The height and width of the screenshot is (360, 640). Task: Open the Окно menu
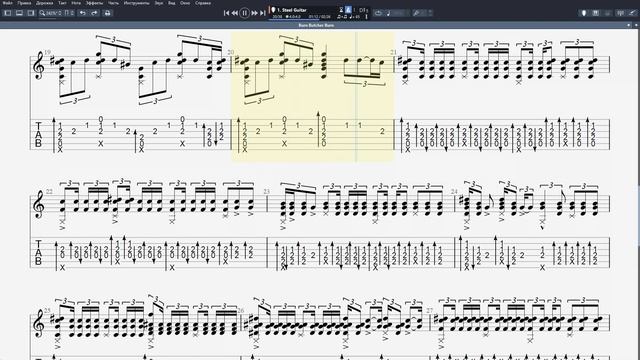[185, 3]
